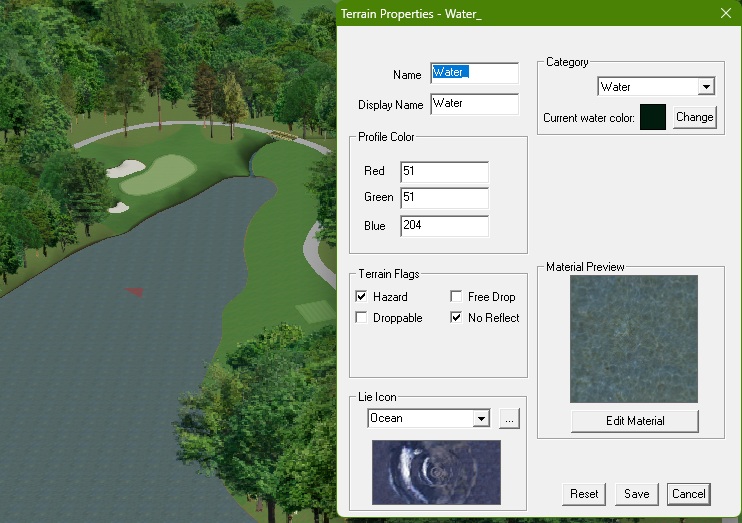
Task: Click the Reset button
Action: [x=584, y=494]
